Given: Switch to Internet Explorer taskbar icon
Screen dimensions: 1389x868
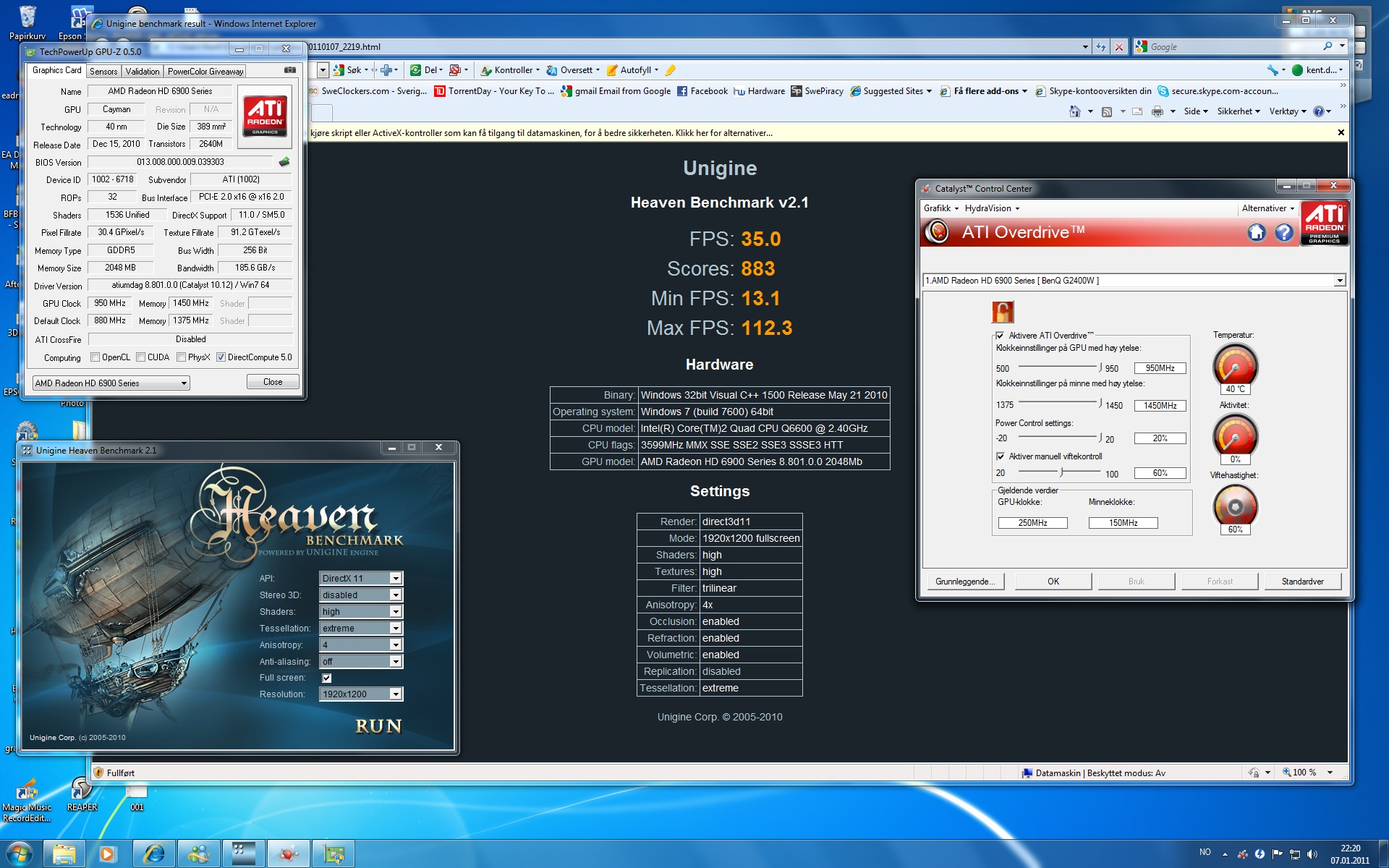Looking at the screenshot, I should pyautogui.click(x=153, y=854).
